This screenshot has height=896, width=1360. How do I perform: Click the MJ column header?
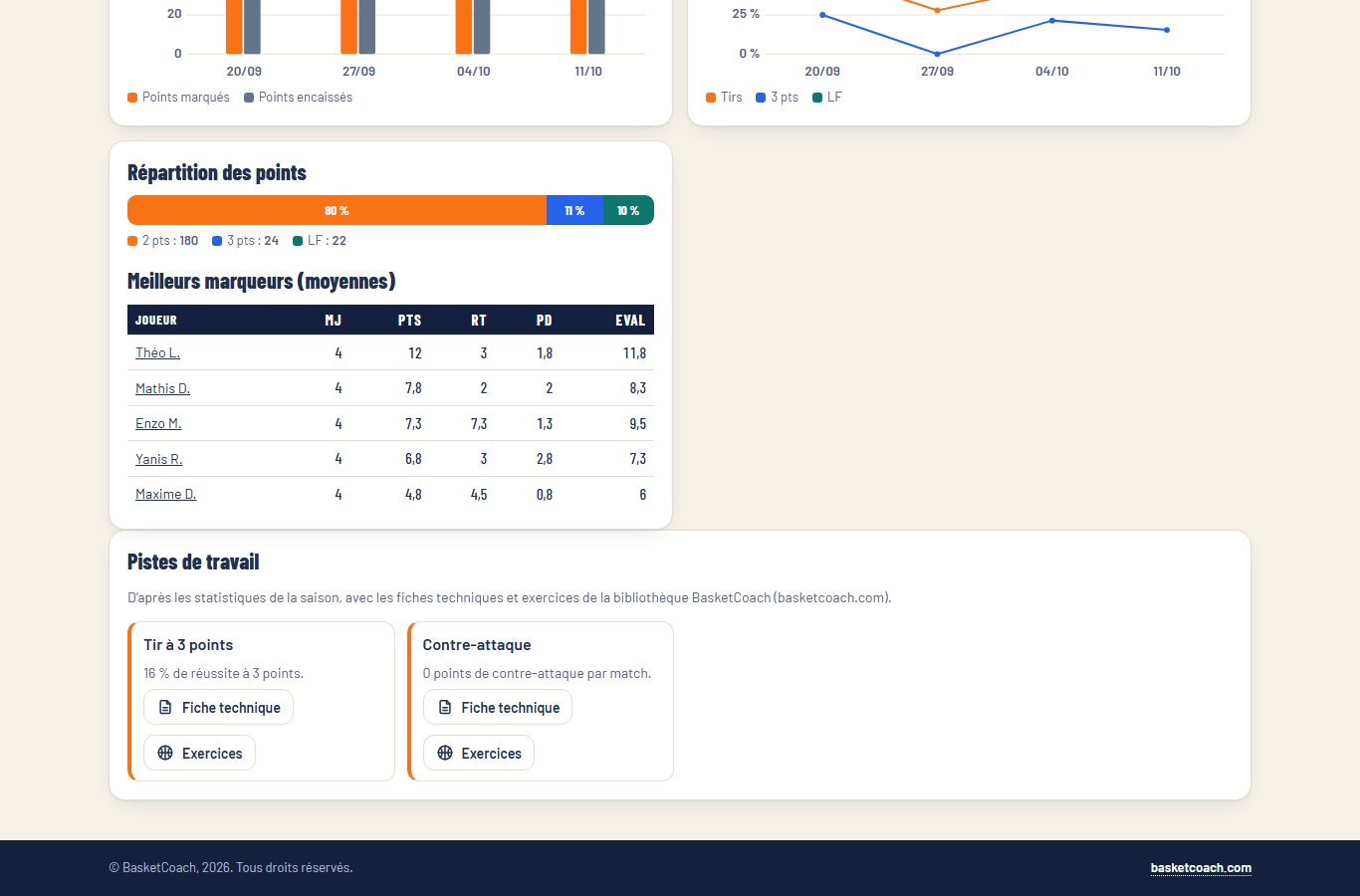tap(334, 321)
